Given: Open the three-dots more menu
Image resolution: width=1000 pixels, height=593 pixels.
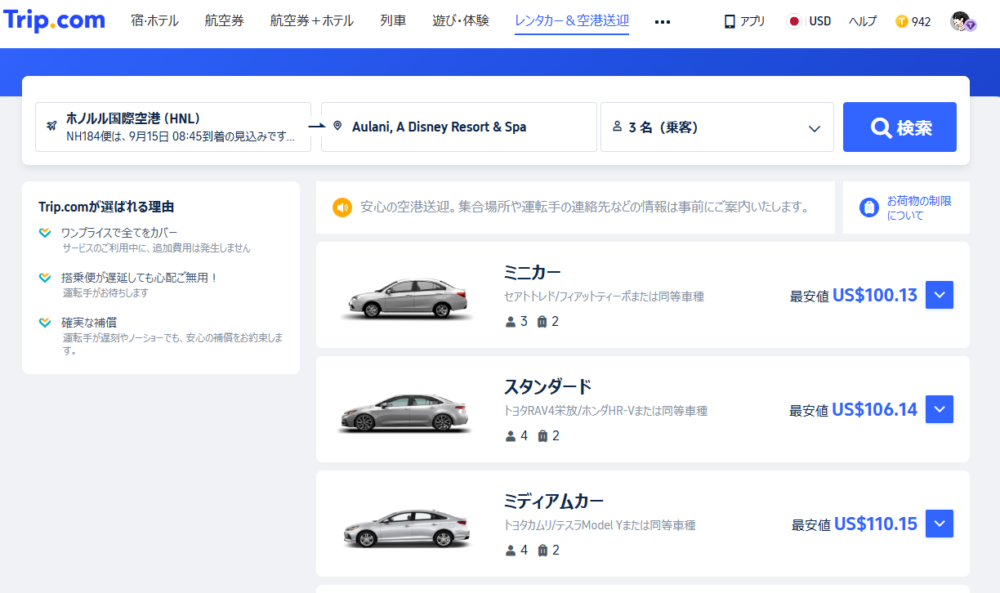Looking at the screenshot, I should 662,21.
